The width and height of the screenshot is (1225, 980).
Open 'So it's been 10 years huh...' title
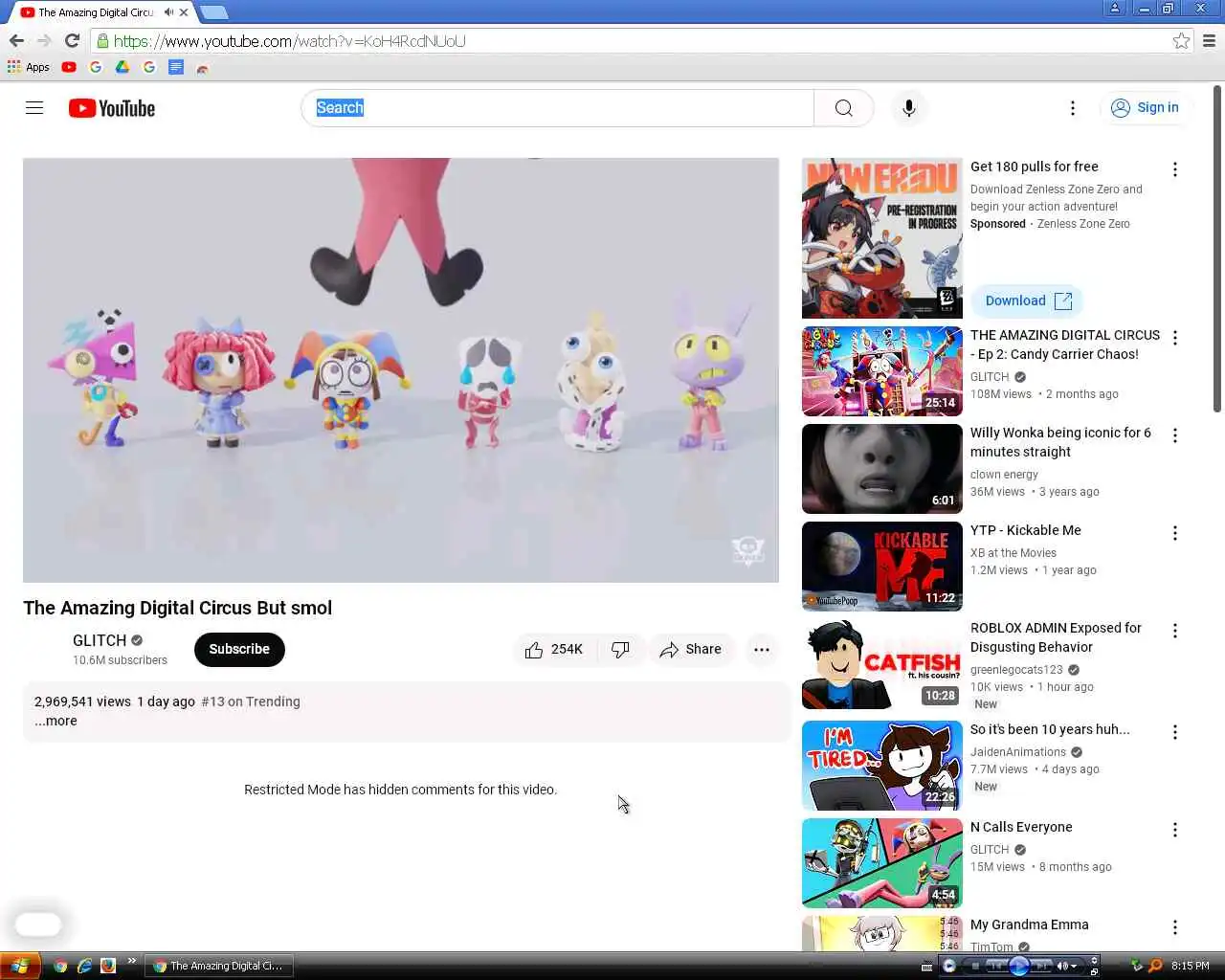(x=1050, y=729)
